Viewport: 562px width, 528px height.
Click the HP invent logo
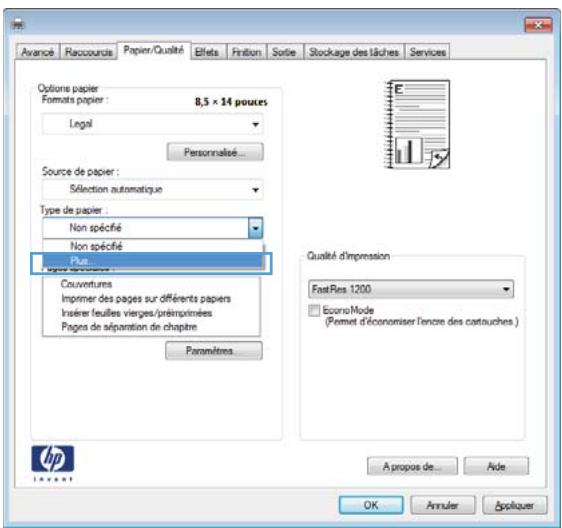(53, 463)
